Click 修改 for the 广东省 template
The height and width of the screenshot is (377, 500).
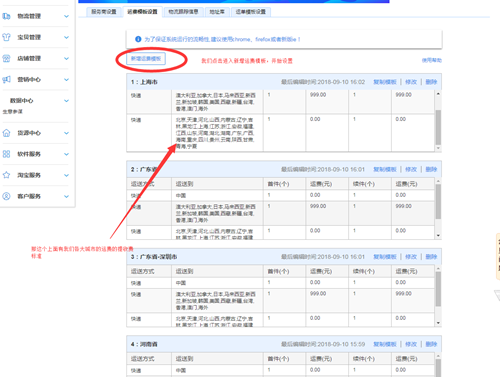(411, 169)
